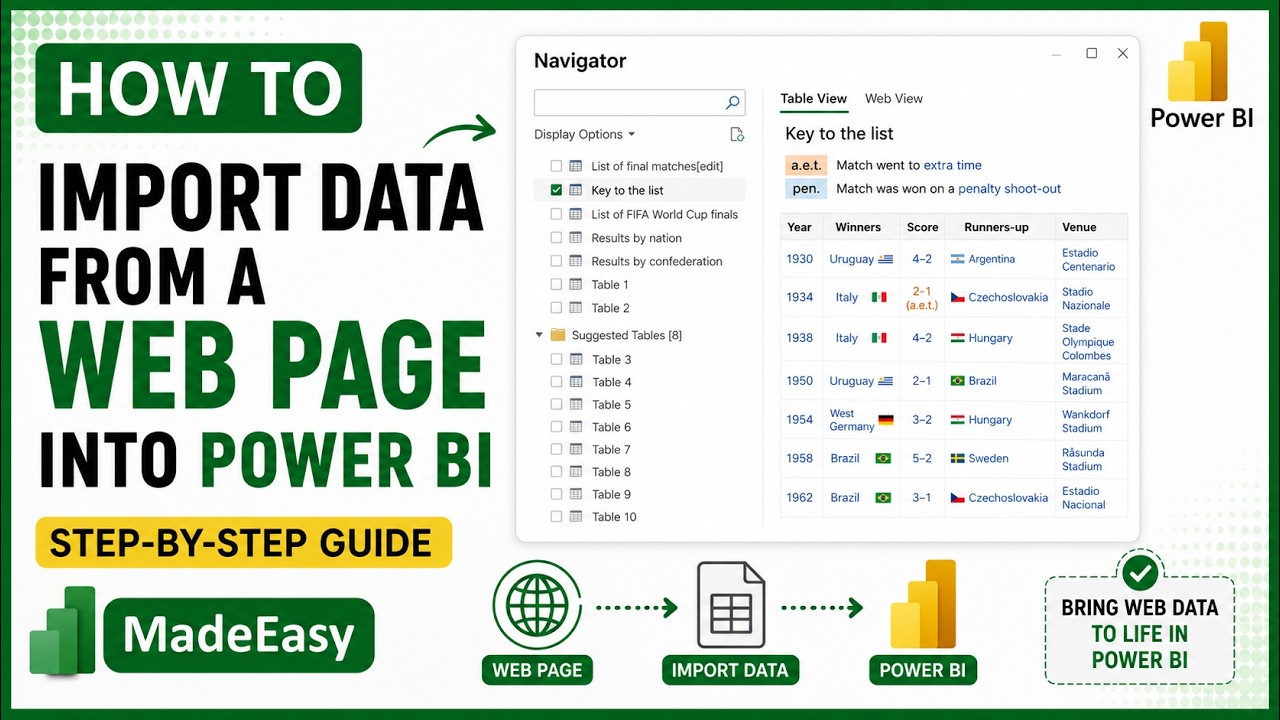Enable the Results by confederation checkbox
Screen dimensions: 1280x720
[x=556, y=261]
